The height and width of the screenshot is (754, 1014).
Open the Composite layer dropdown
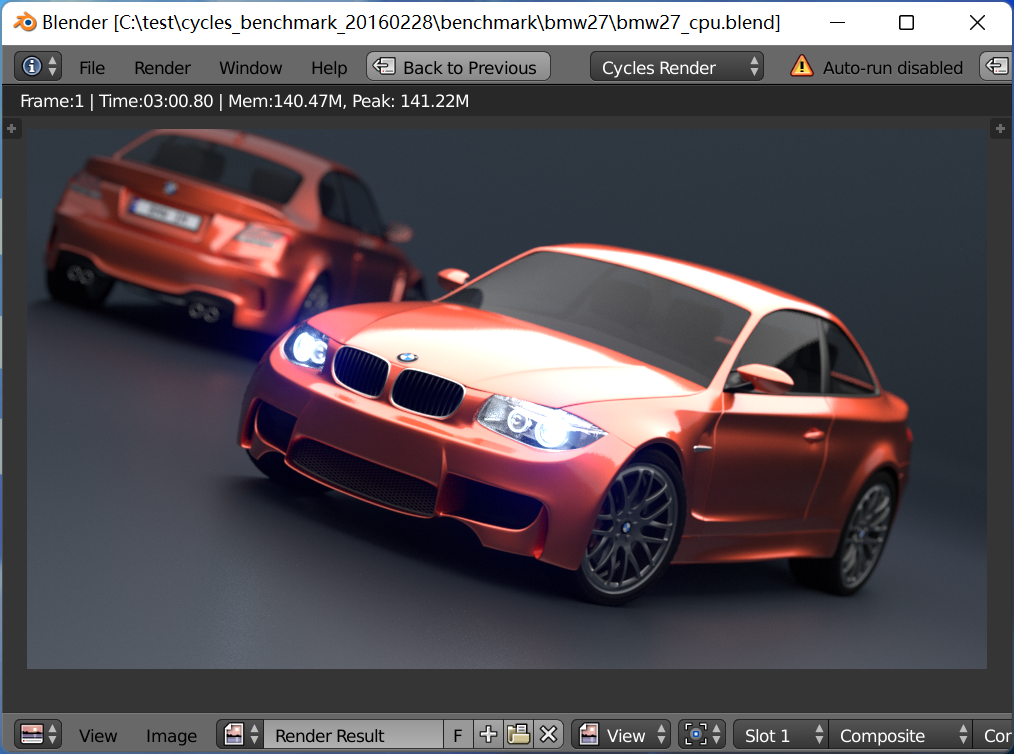[x=900, y=735]
